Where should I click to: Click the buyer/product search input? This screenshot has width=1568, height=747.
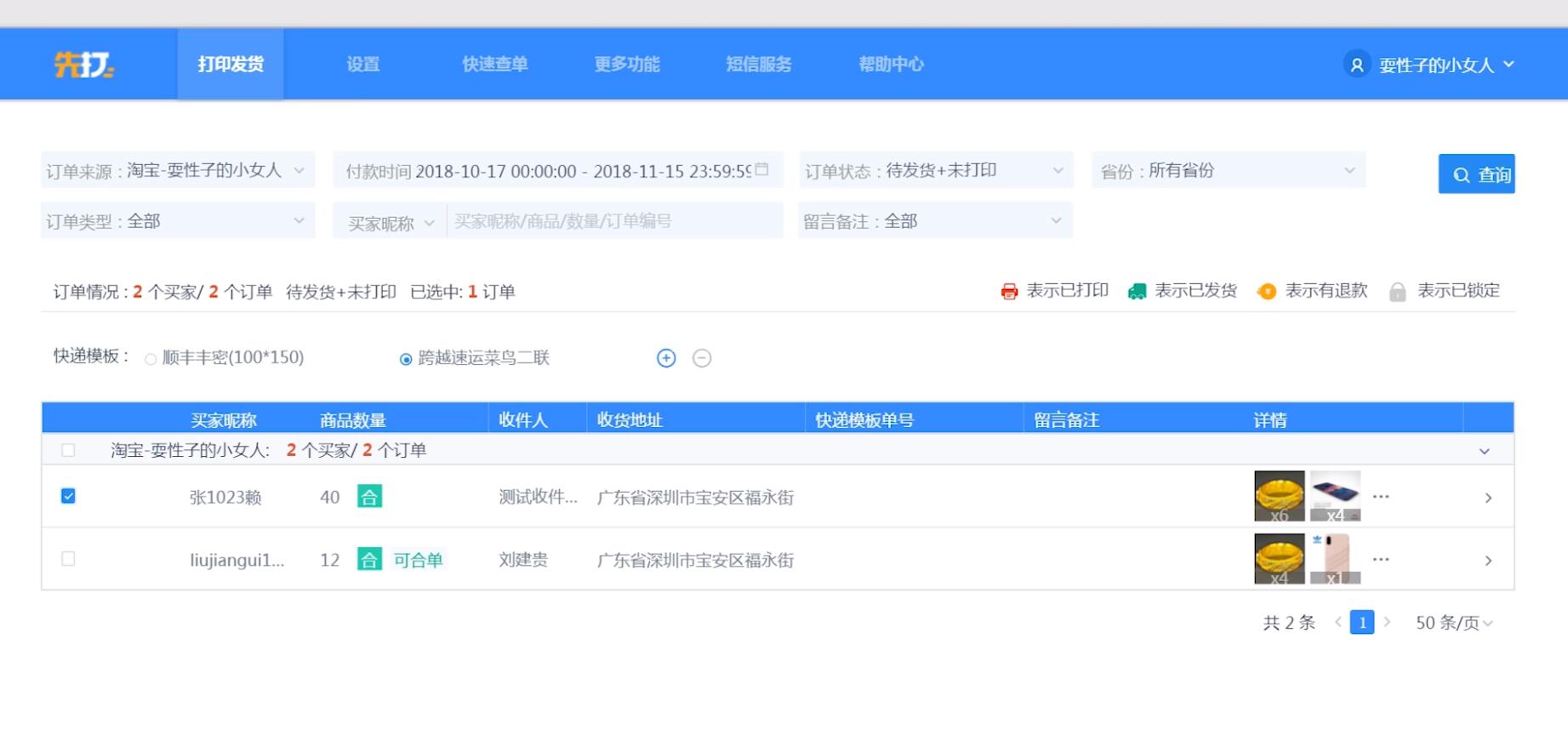tap(614, 221)
